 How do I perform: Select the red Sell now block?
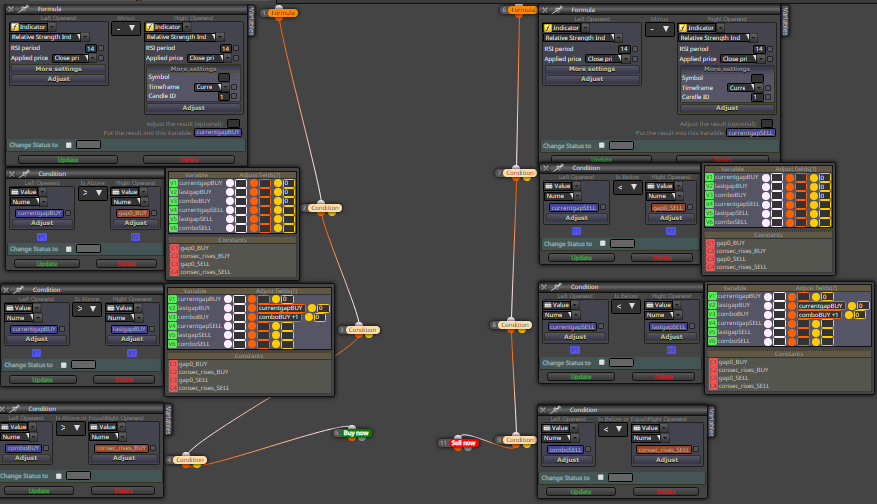coord(463,443)
